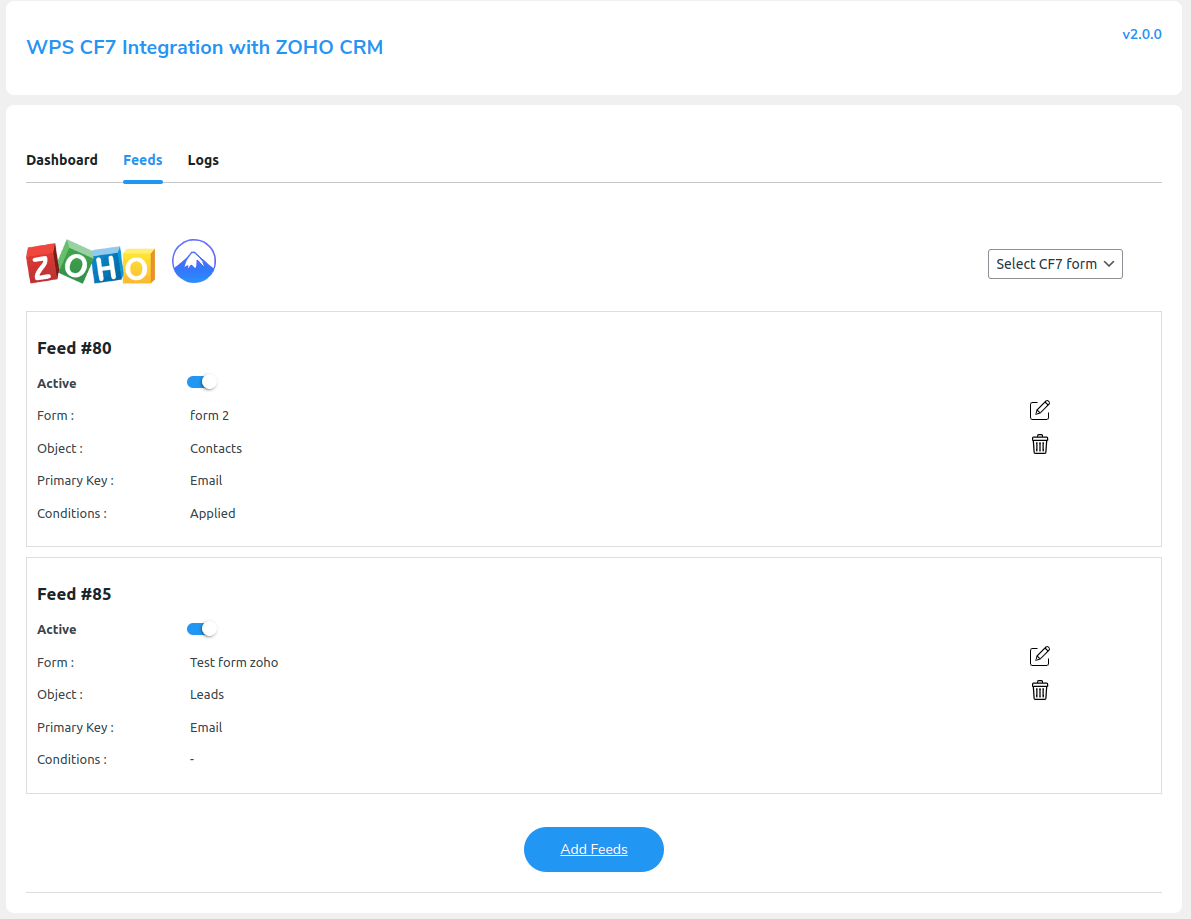Click the v2.0.0 version link
Image resolution: width=1191 pixels, height=919 pixels.
(1142, 33)
